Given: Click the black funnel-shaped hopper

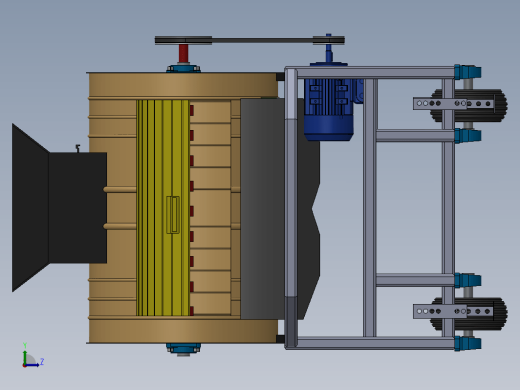Looking at the screenshot, I should (x=59, y=208).
